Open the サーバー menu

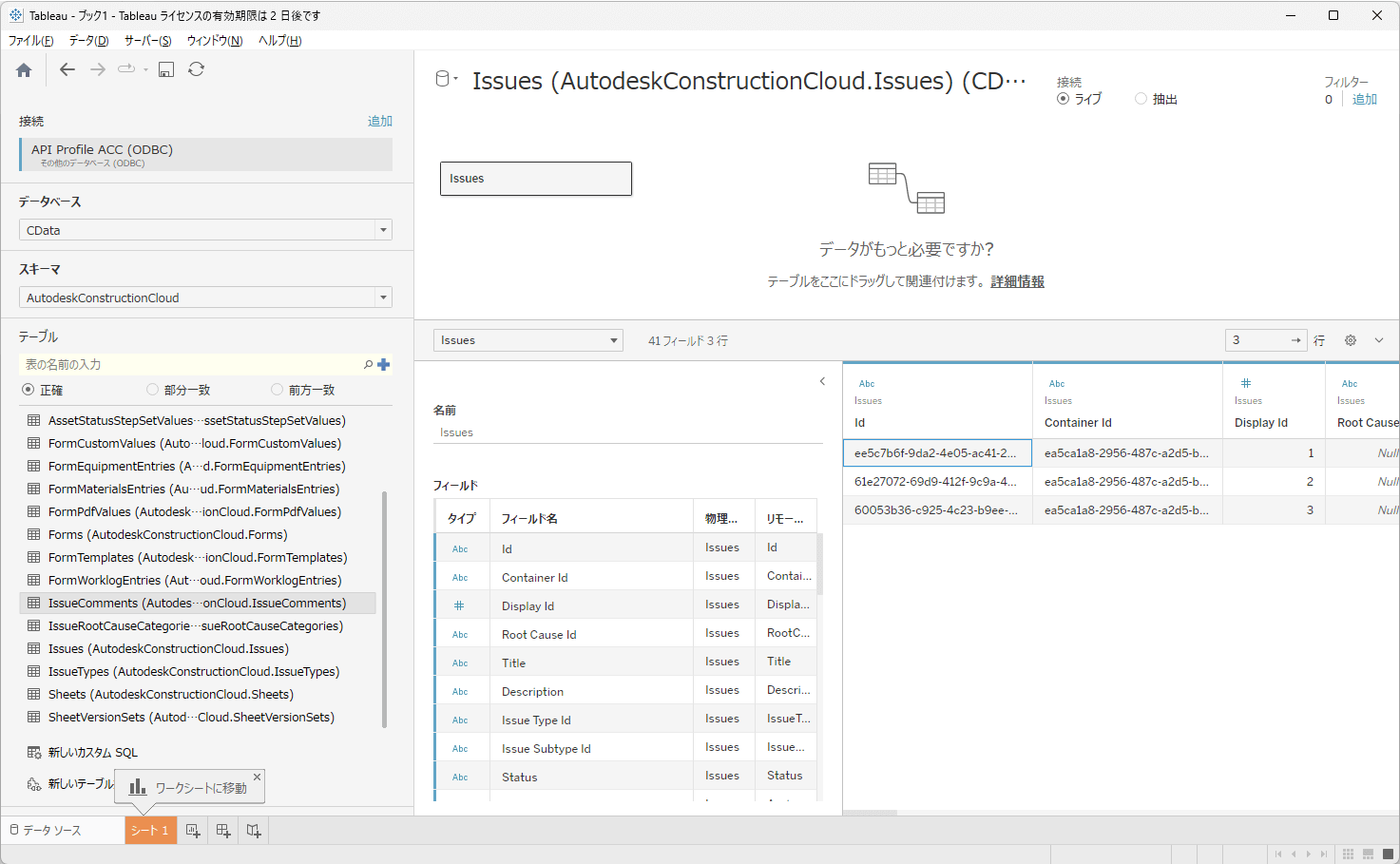(147, 41)
